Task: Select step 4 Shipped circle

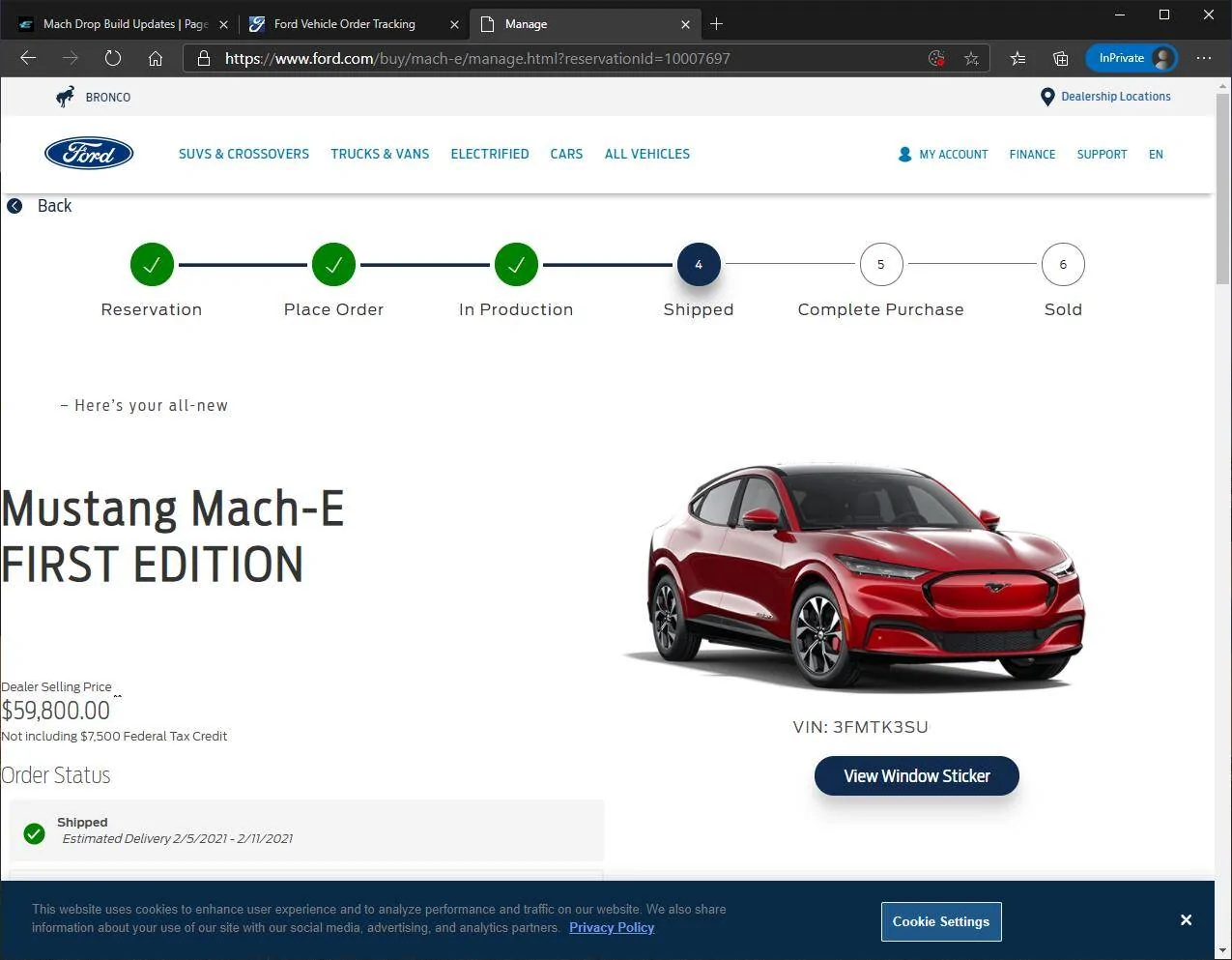Action: click(x=699, y=264)
